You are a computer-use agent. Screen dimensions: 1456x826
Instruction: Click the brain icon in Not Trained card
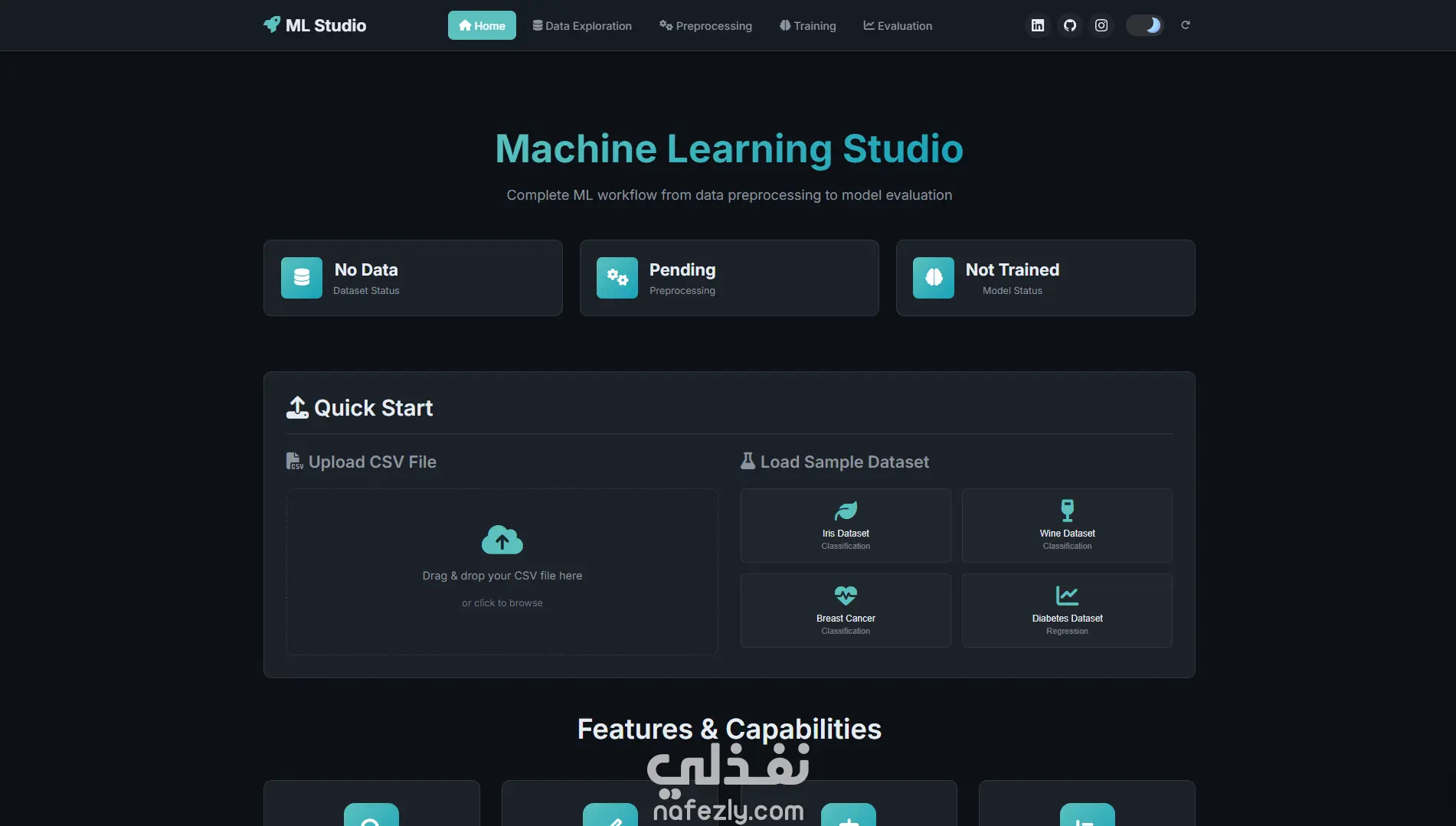click(x=934, y=278)
